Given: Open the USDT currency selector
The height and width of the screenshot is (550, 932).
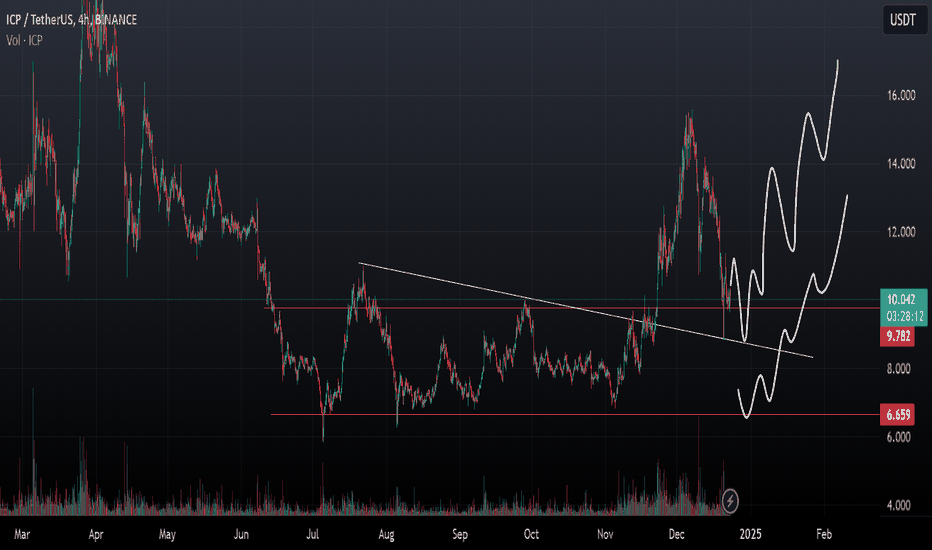Looking at the screenshot, I should [x=903, y=20].
